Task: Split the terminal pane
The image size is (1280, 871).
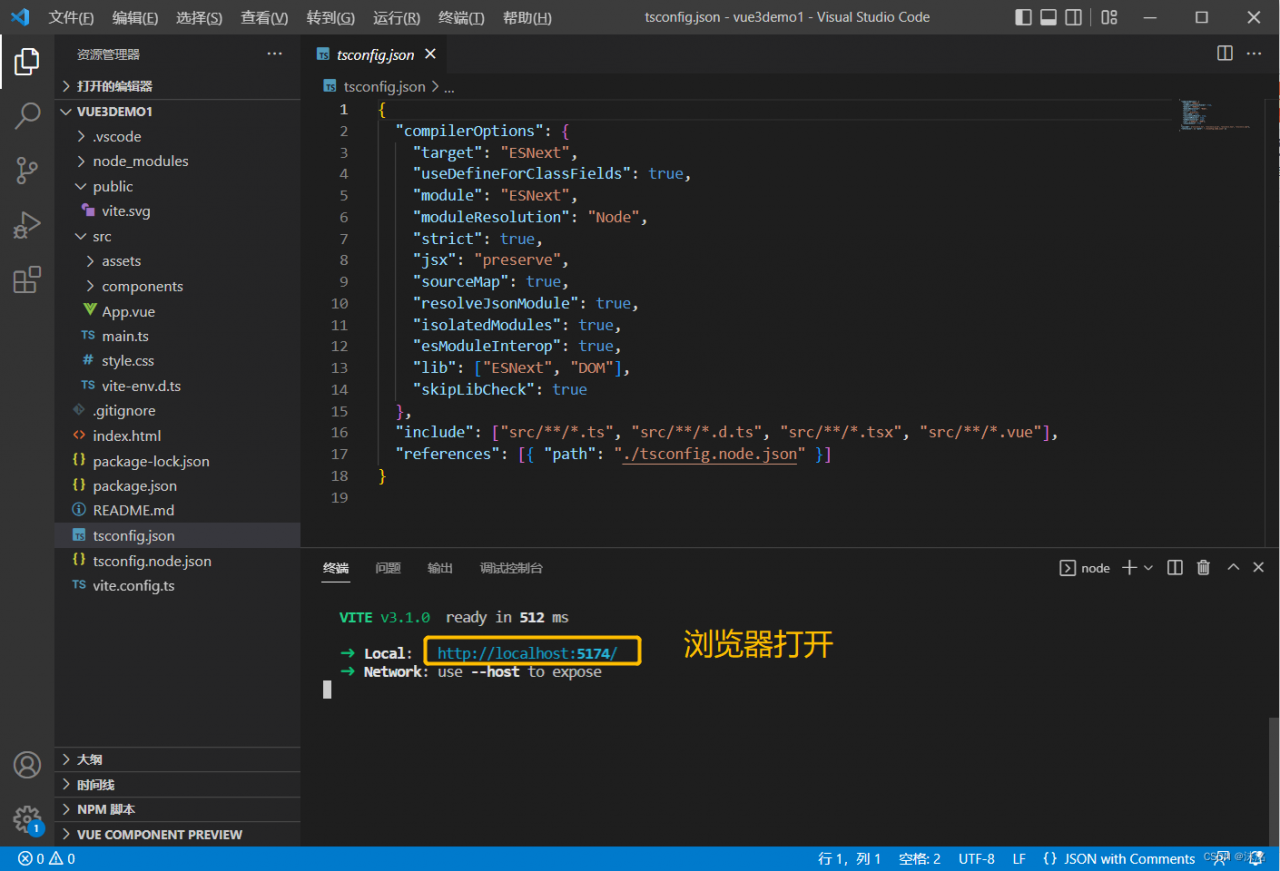Action: click(x=1175, y=567)
